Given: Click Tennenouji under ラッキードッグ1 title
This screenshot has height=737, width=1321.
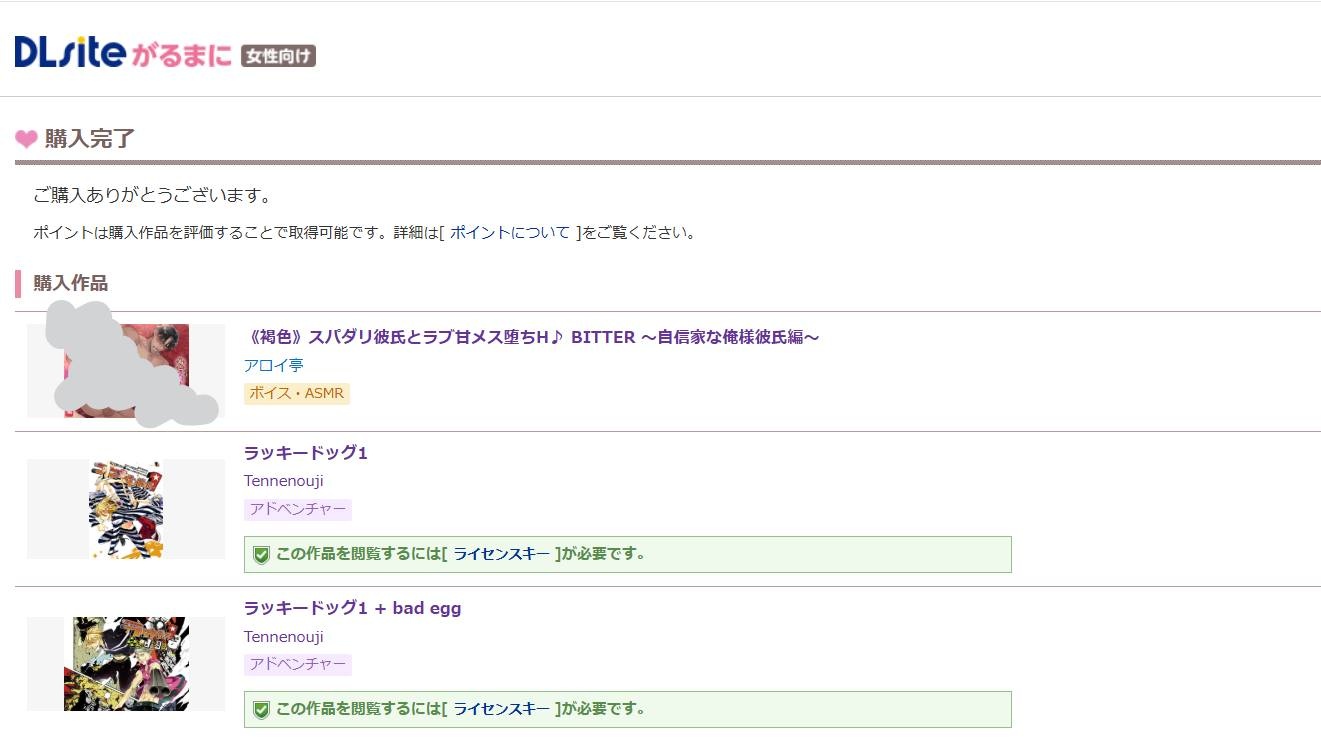Looking at the screenshot, I should click(283, 481).
